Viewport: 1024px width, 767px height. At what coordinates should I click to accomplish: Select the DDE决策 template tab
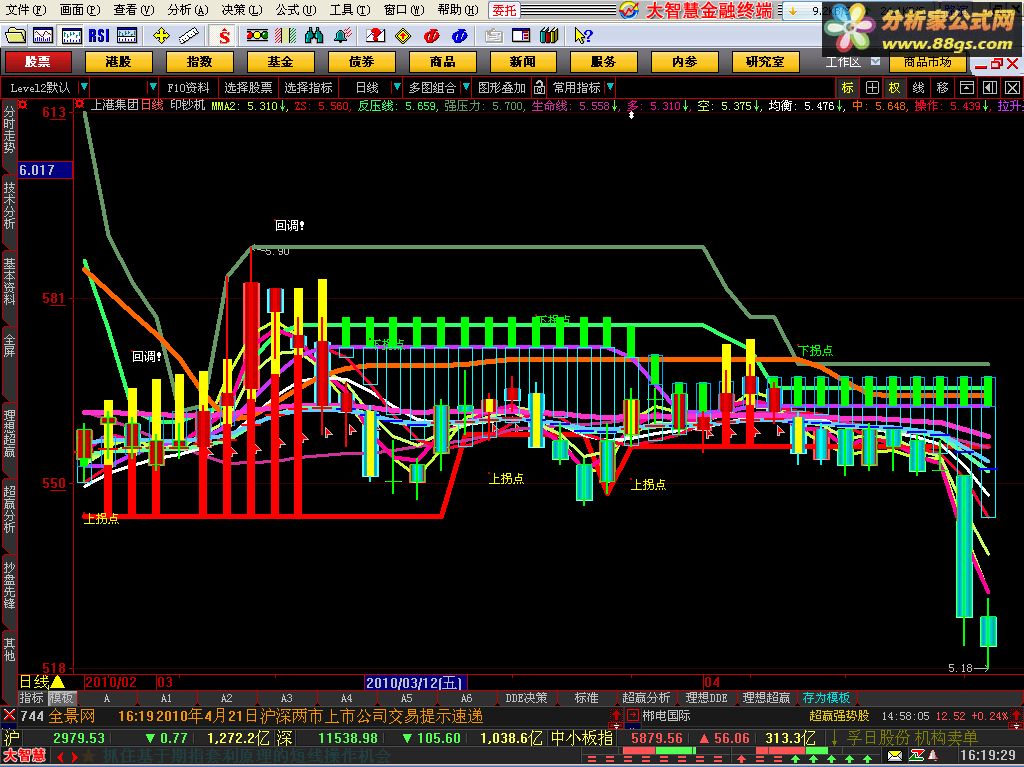(x=526, y=698)
